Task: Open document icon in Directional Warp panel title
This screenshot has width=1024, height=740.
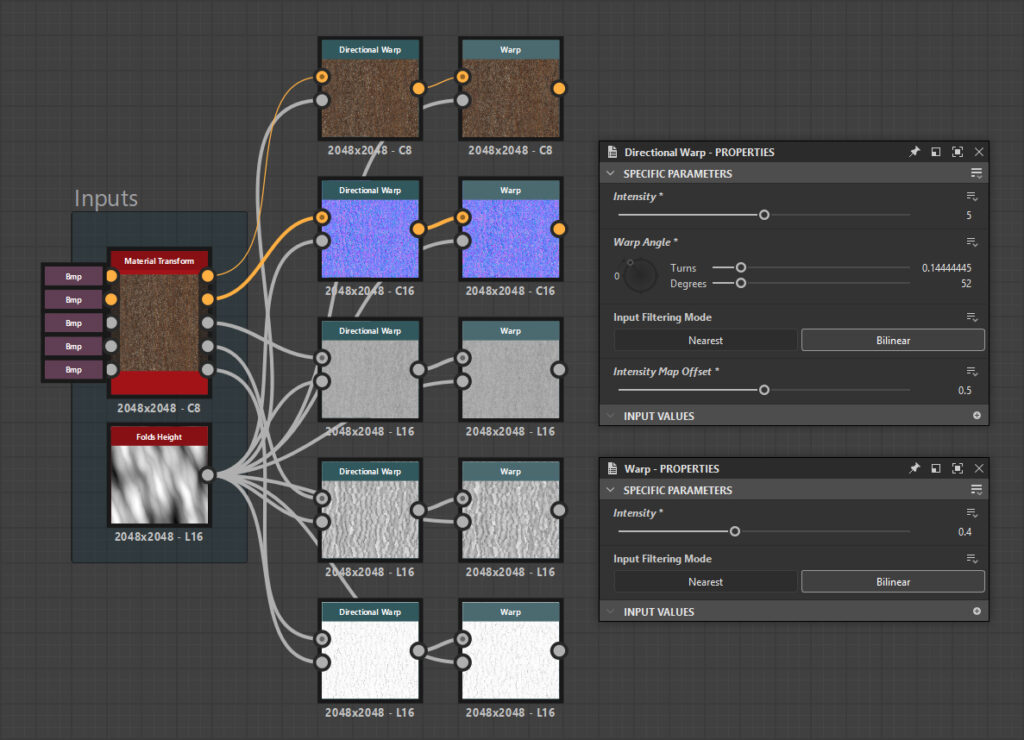Action: click(612, 152)
